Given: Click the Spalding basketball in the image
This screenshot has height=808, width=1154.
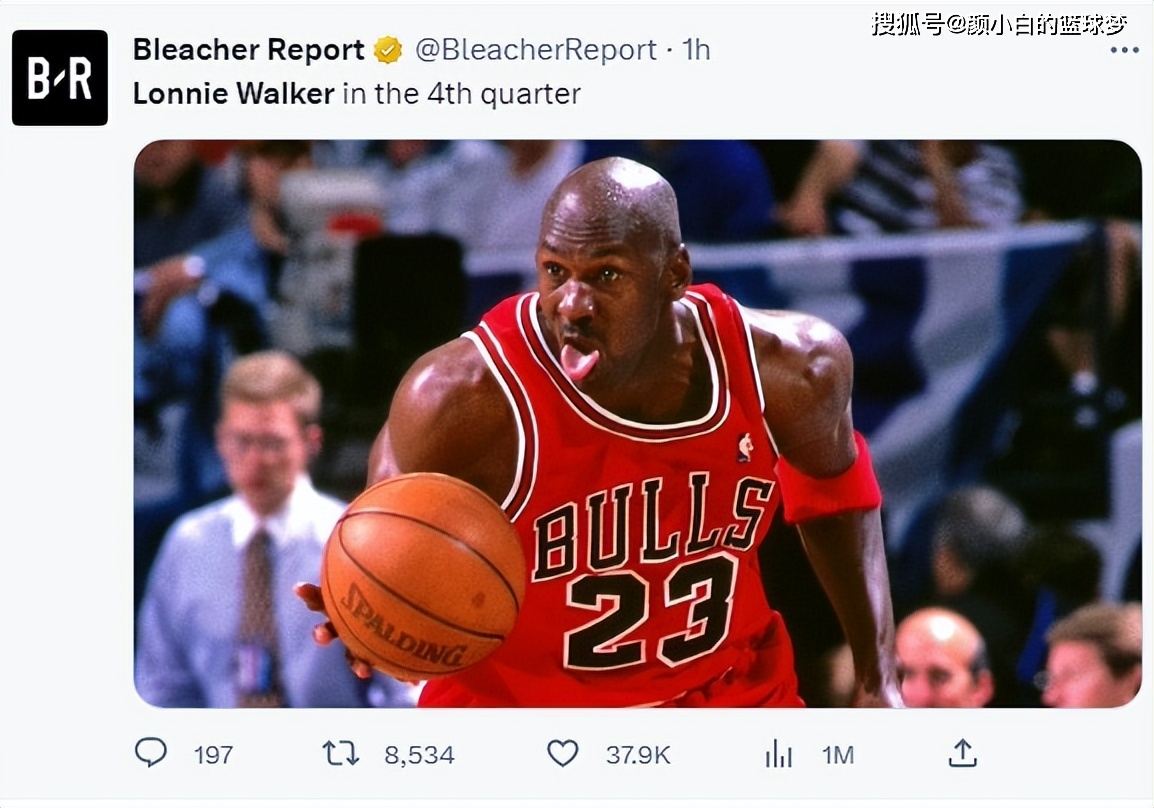Looking at the screenshot, I should click(x=423, y=575).
